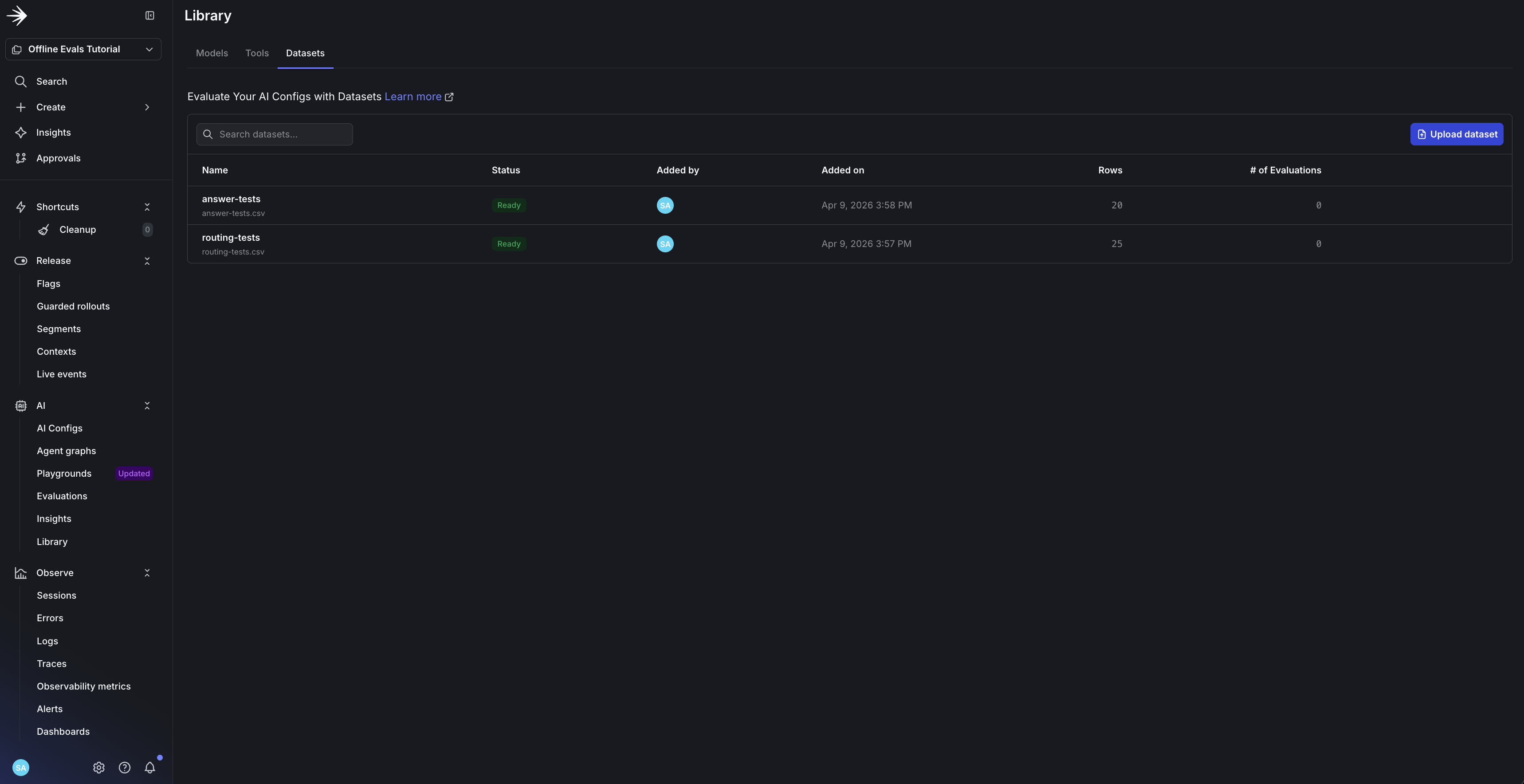Viewport: 1524px width, 784px height.
Task: Collapse the Shortcuts section
Action: (147, 207)
